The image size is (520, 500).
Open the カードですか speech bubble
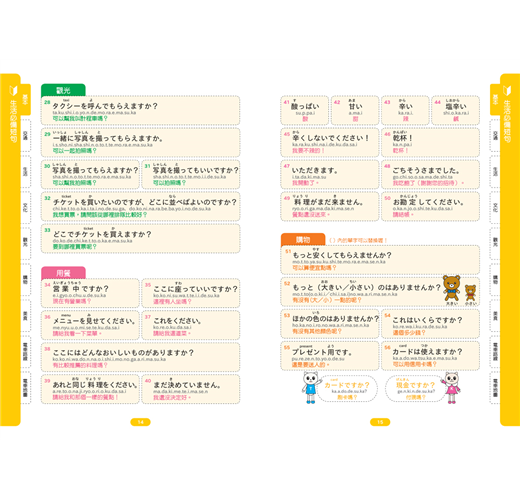347,389
